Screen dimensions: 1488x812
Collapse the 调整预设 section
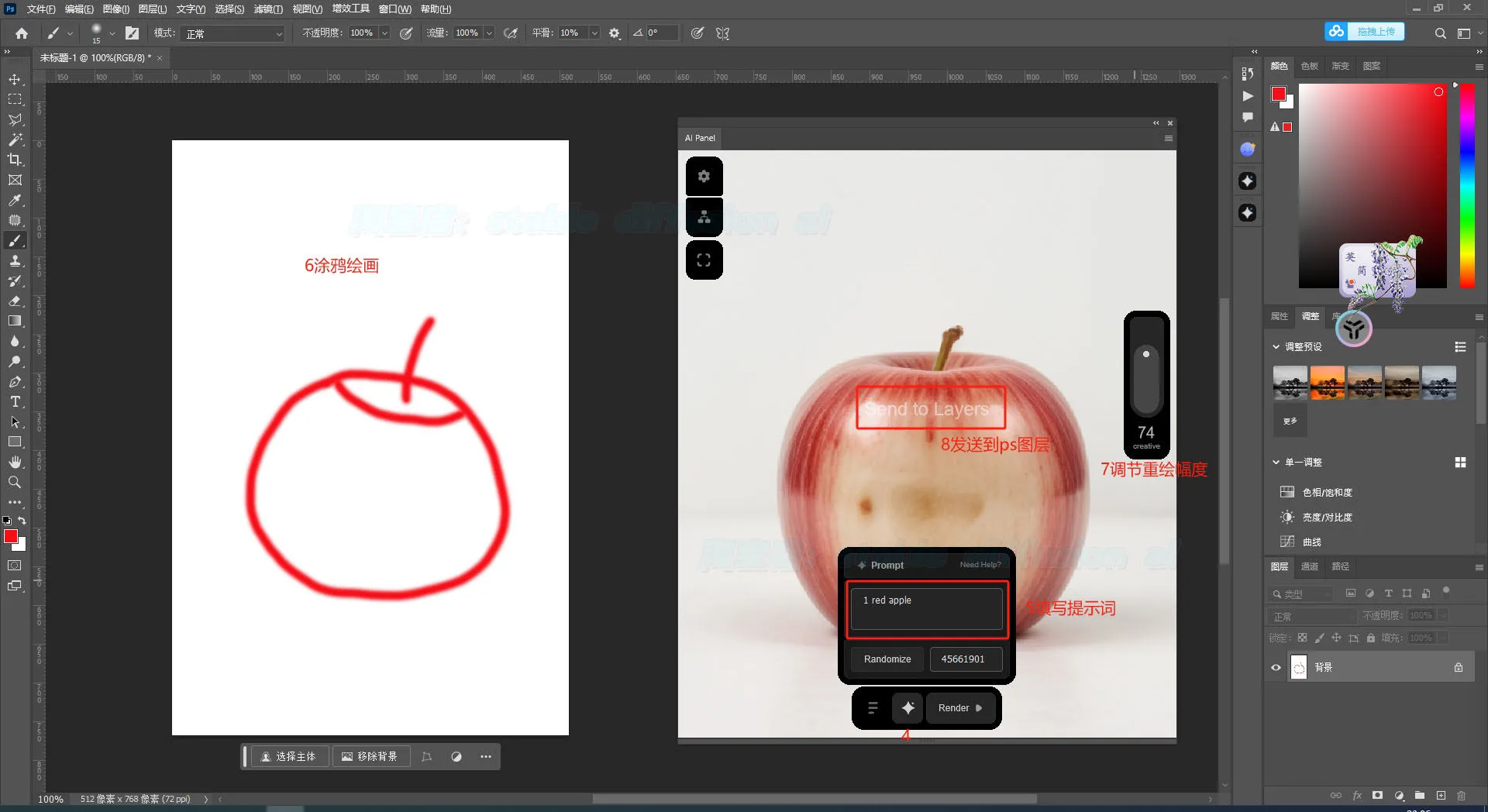coord(1276,346)
